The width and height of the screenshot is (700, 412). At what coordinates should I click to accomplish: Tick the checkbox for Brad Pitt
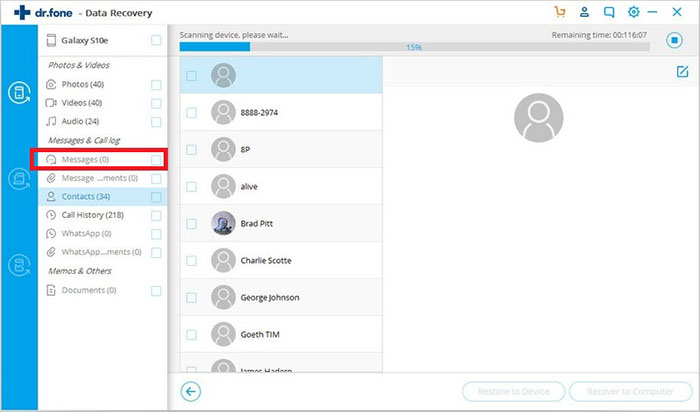tap(191, 224)
